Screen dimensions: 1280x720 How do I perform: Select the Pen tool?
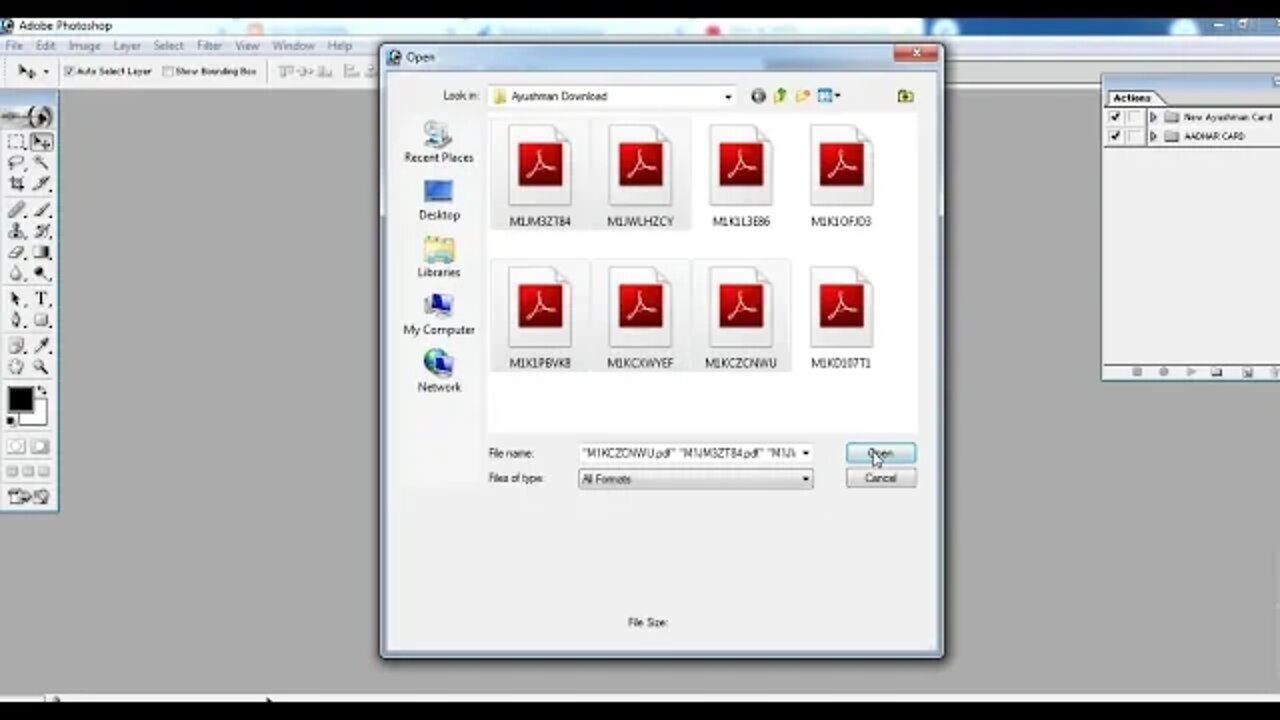pos(17,320)
